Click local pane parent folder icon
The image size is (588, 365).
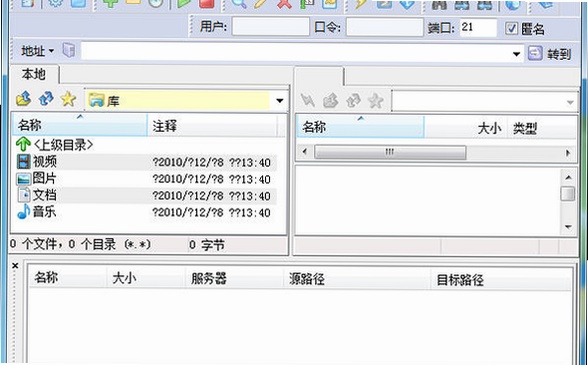pyautogui.click(x=23, y=99)
